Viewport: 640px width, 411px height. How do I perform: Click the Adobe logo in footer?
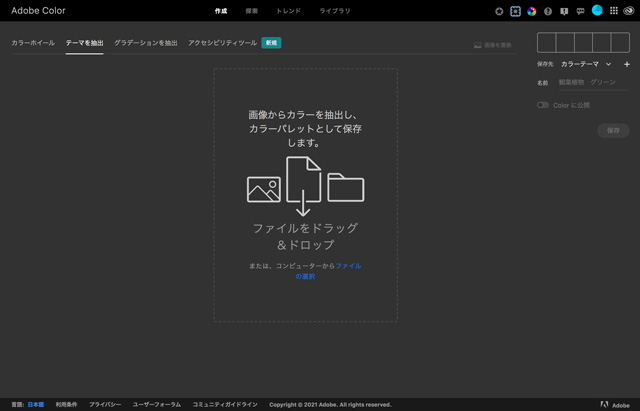pos(615,405)
